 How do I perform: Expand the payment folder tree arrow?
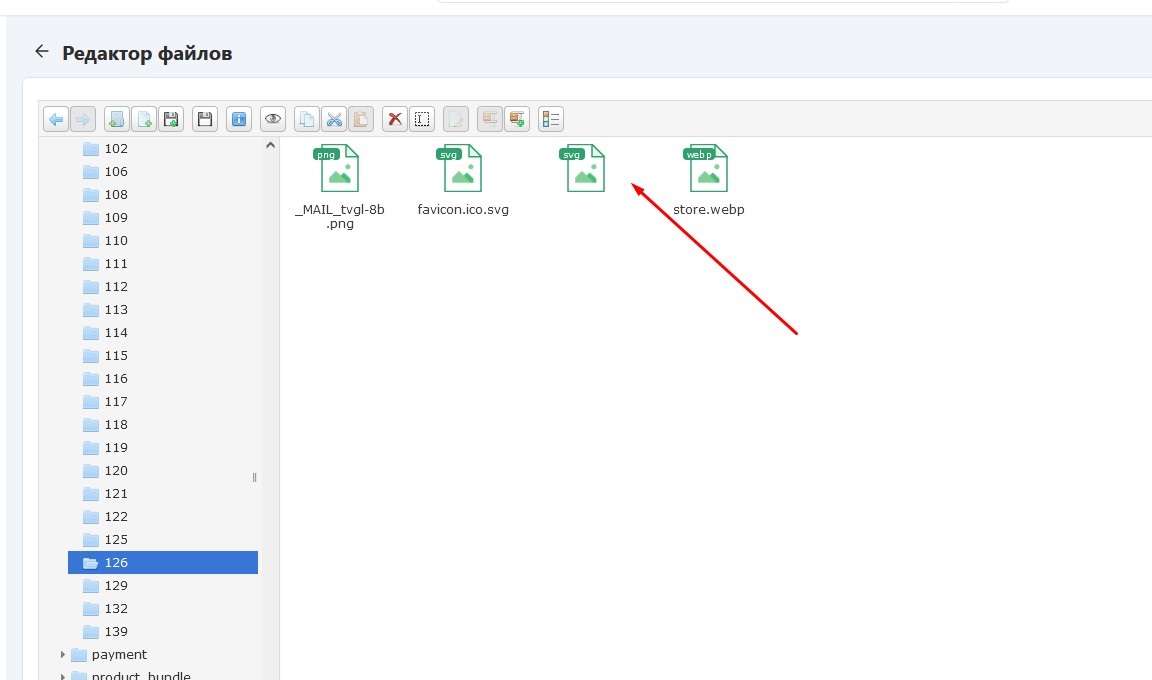tap(62, 654)
